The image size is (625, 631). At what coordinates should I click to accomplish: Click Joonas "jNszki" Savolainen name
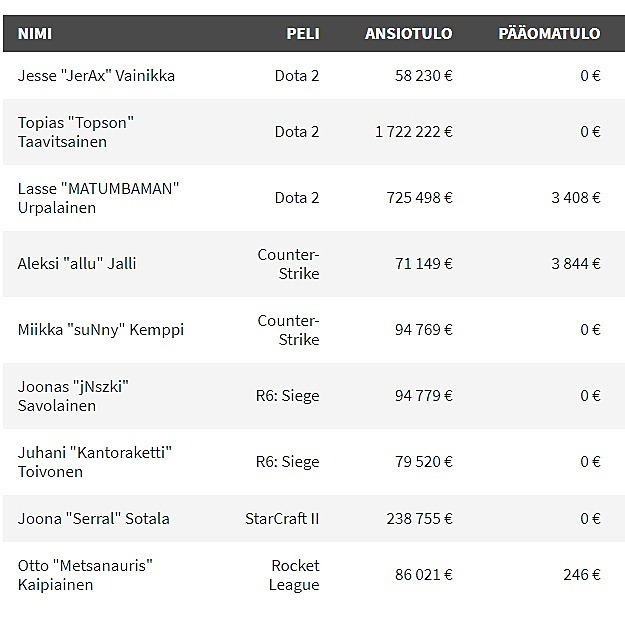click(73, 396)
